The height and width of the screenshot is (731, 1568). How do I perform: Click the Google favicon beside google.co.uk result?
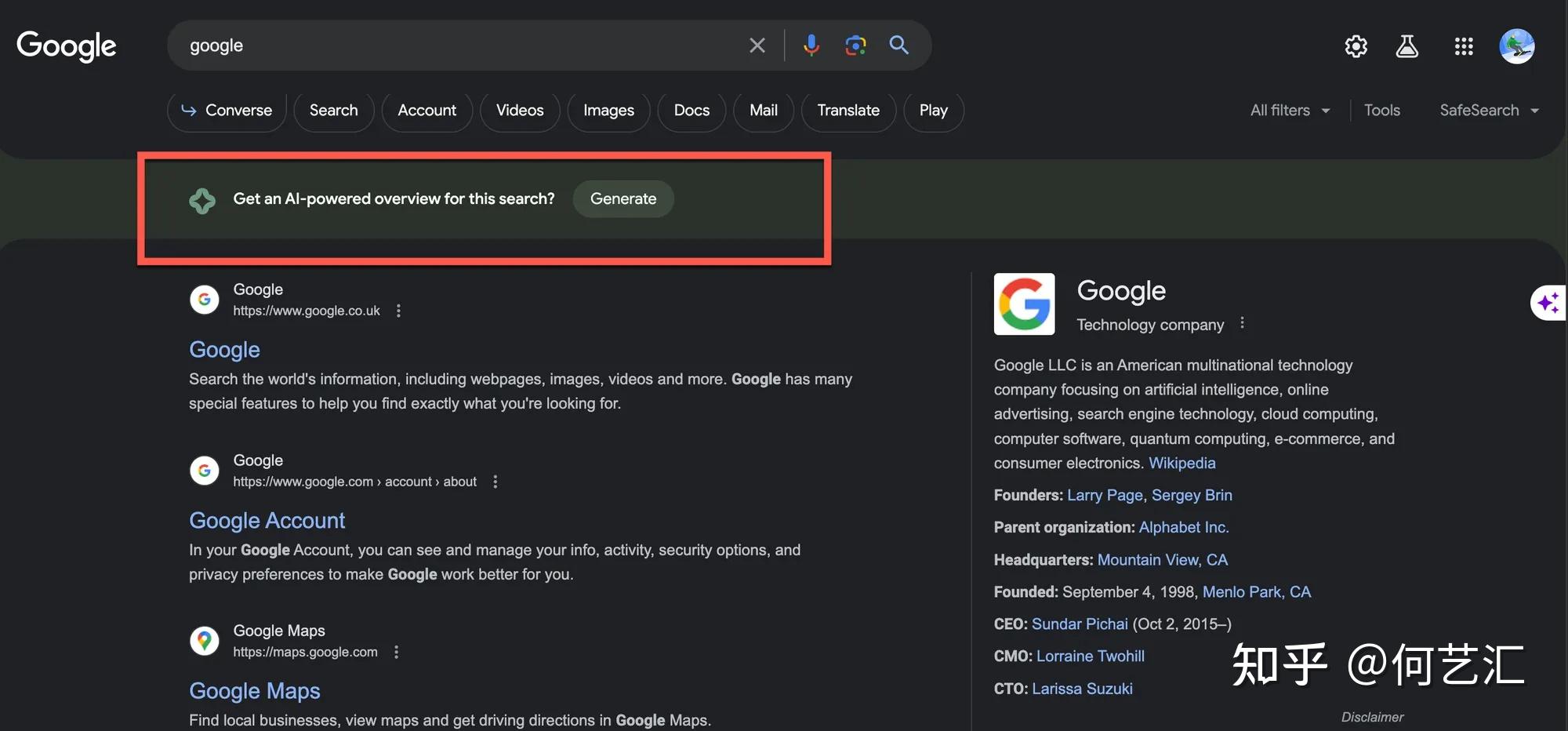[x=205, y=300]
